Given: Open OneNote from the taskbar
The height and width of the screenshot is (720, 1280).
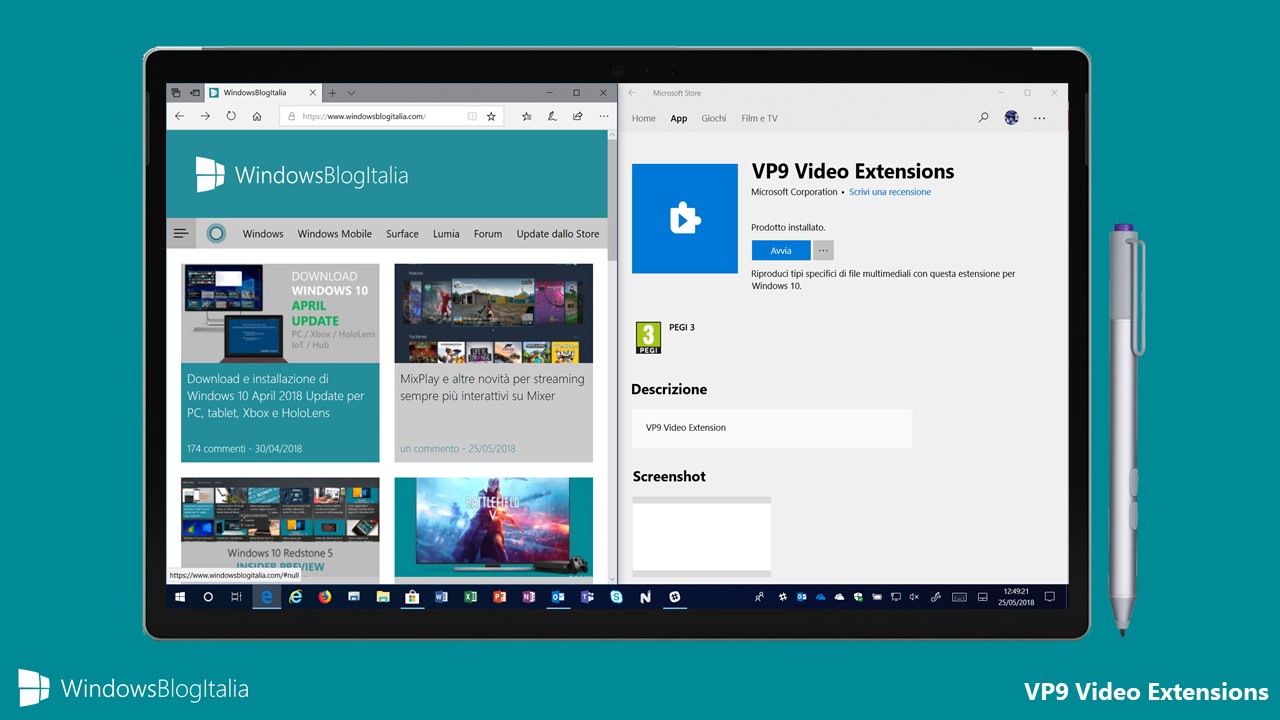Looking at the screenshot, I should (528, 597).
